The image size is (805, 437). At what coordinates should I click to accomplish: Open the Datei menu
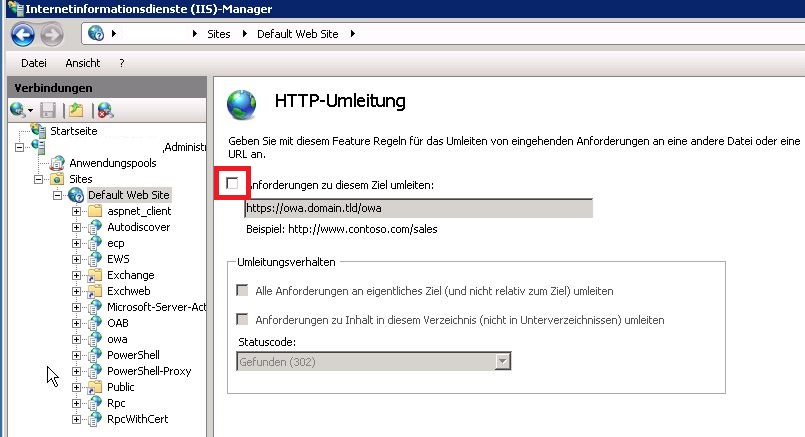click(34, 63)
